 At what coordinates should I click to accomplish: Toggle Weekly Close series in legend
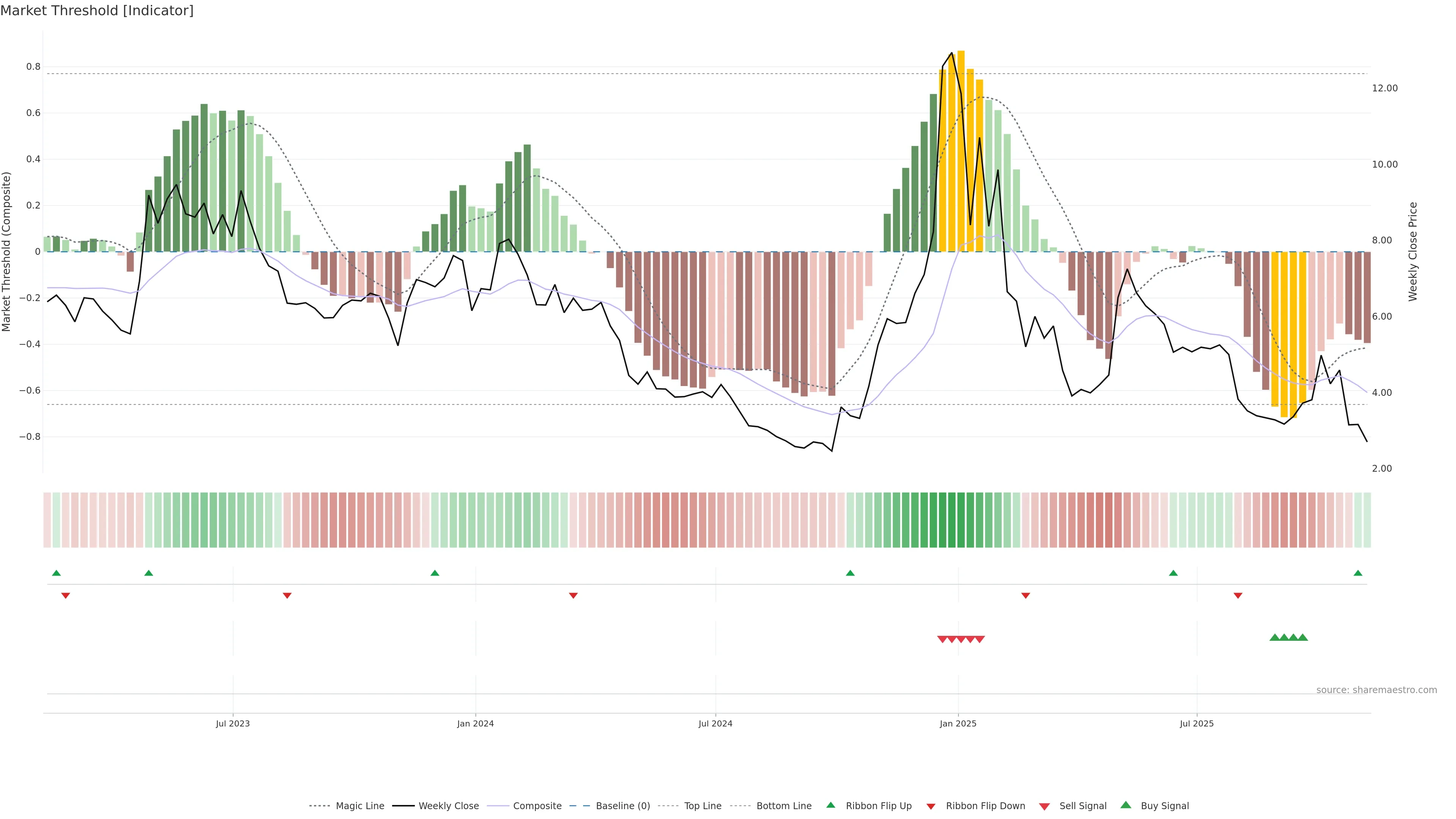tap(448, 806)
